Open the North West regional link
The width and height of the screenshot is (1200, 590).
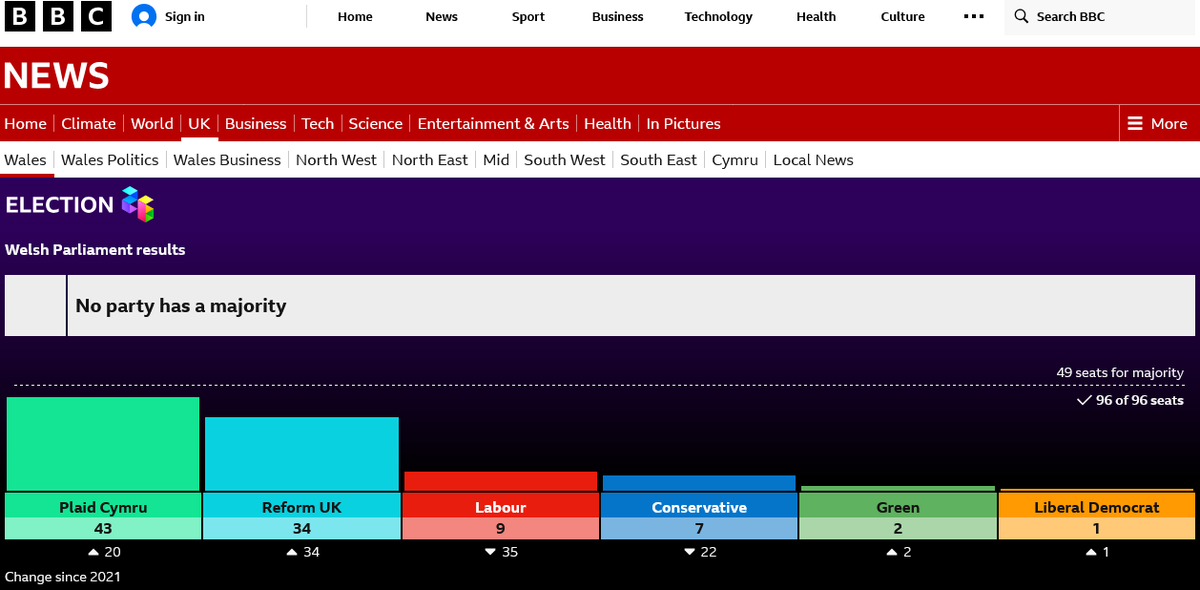pos(336,160)
